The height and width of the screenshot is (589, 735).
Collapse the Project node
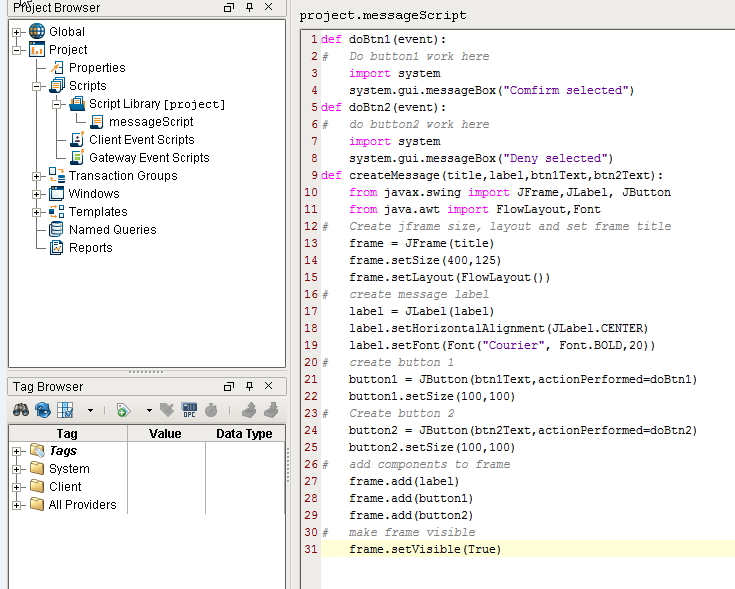click(x=16, y=50)
